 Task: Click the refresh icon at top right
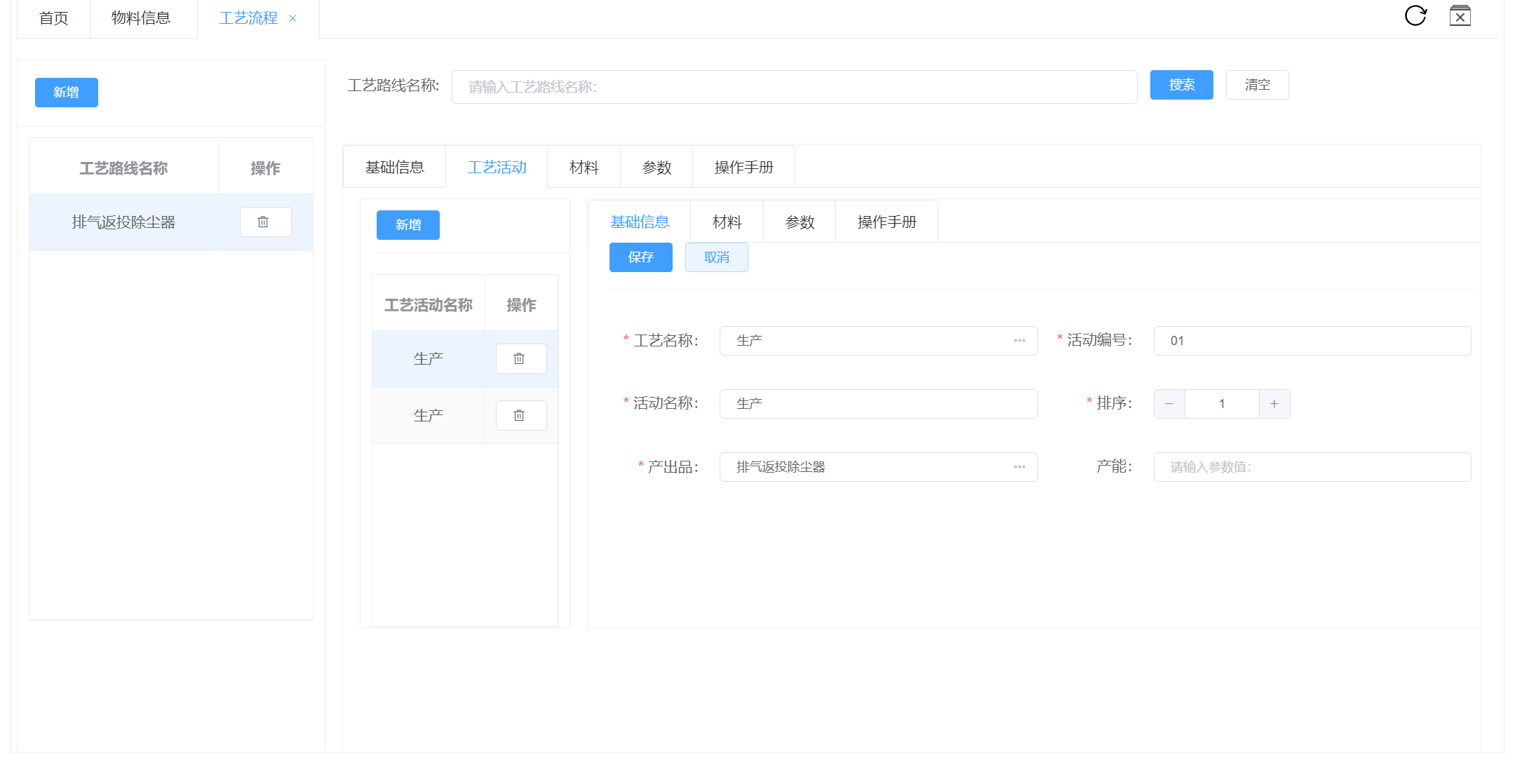(x=1415, y=15)
